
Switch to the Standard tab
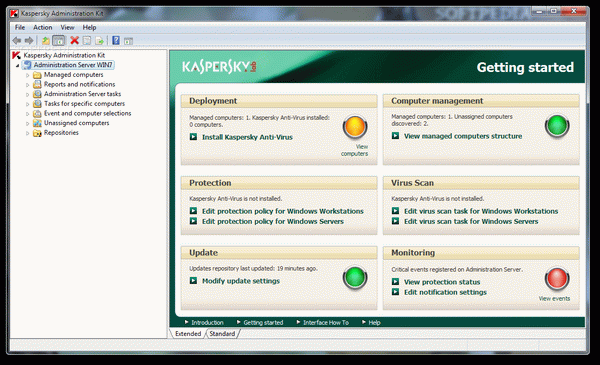pyautogui.click(x=222, y=334)
